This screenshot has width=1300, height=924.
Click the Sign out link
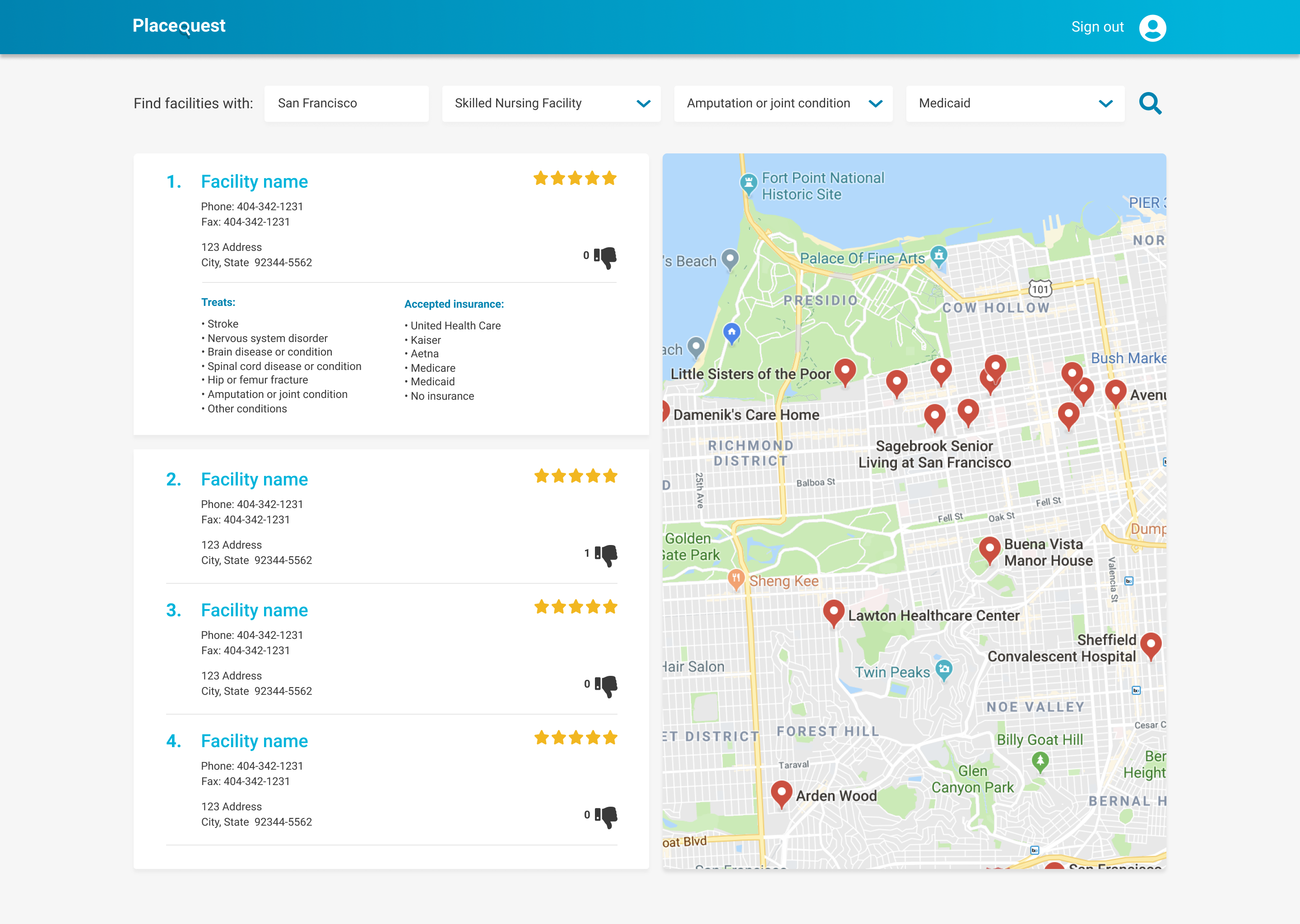point(1097,27)
